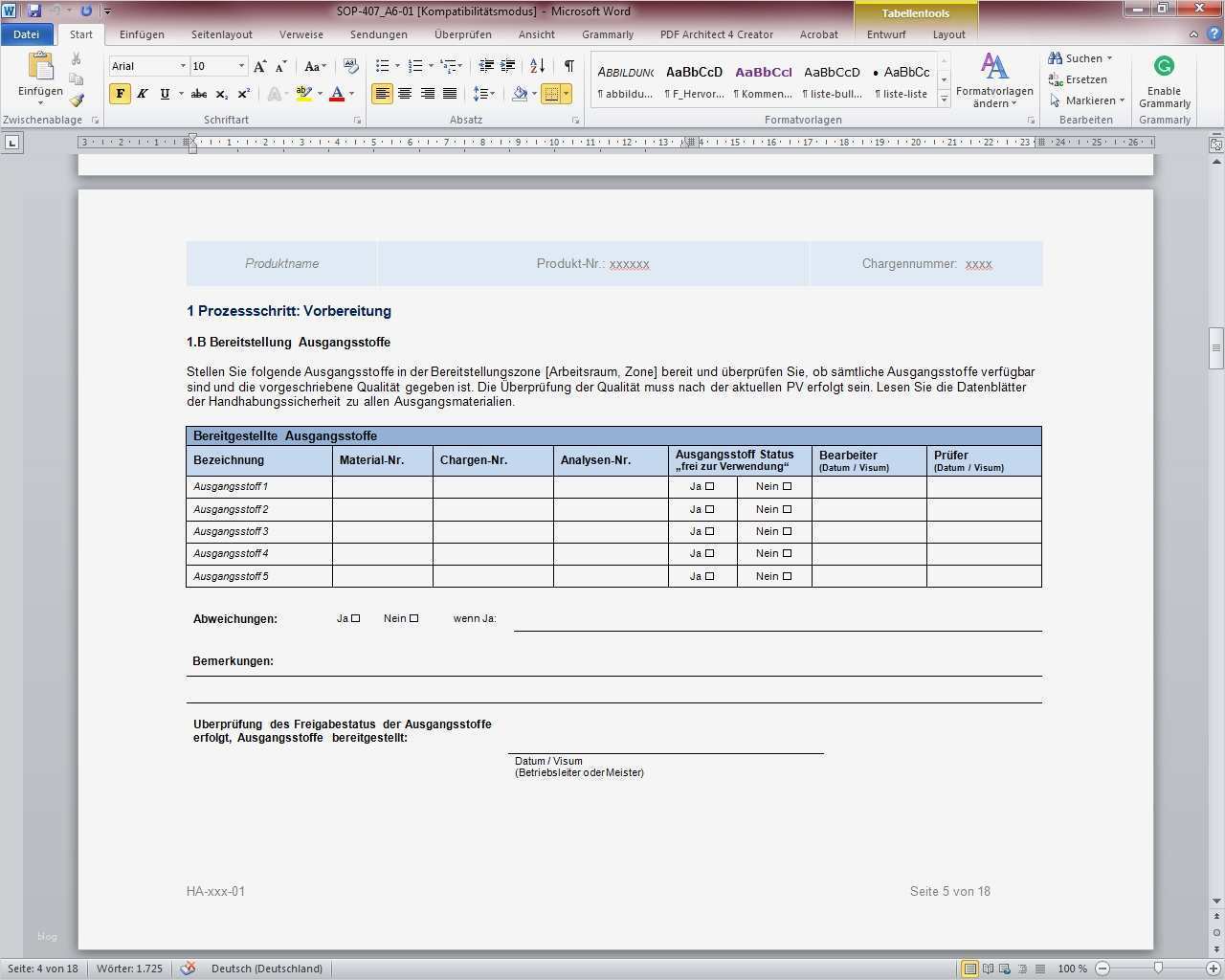Open the Überprüfen tab

(463, 34)
